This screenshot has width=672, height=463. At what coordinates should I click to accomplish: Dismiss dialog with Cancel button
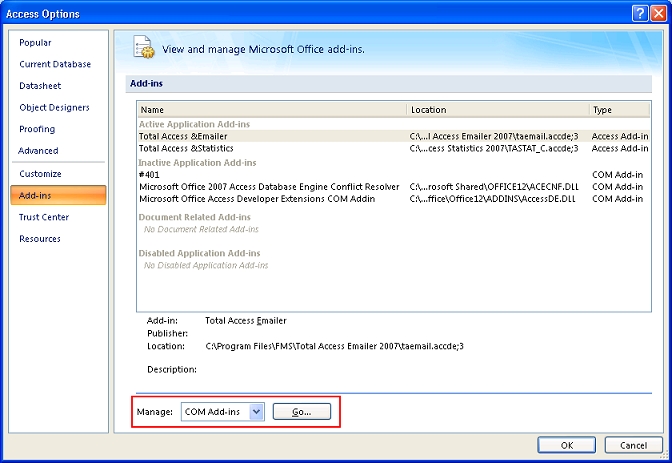633,445
